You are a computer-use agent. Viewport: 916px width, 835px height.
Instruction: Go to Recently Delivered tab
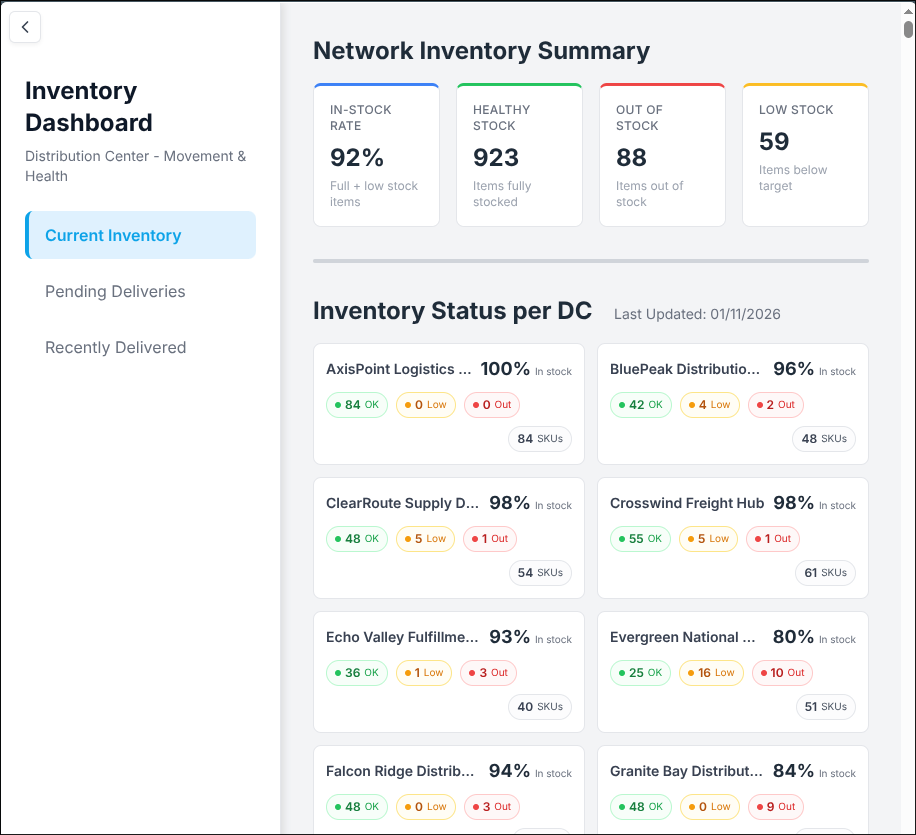(115, 348)
